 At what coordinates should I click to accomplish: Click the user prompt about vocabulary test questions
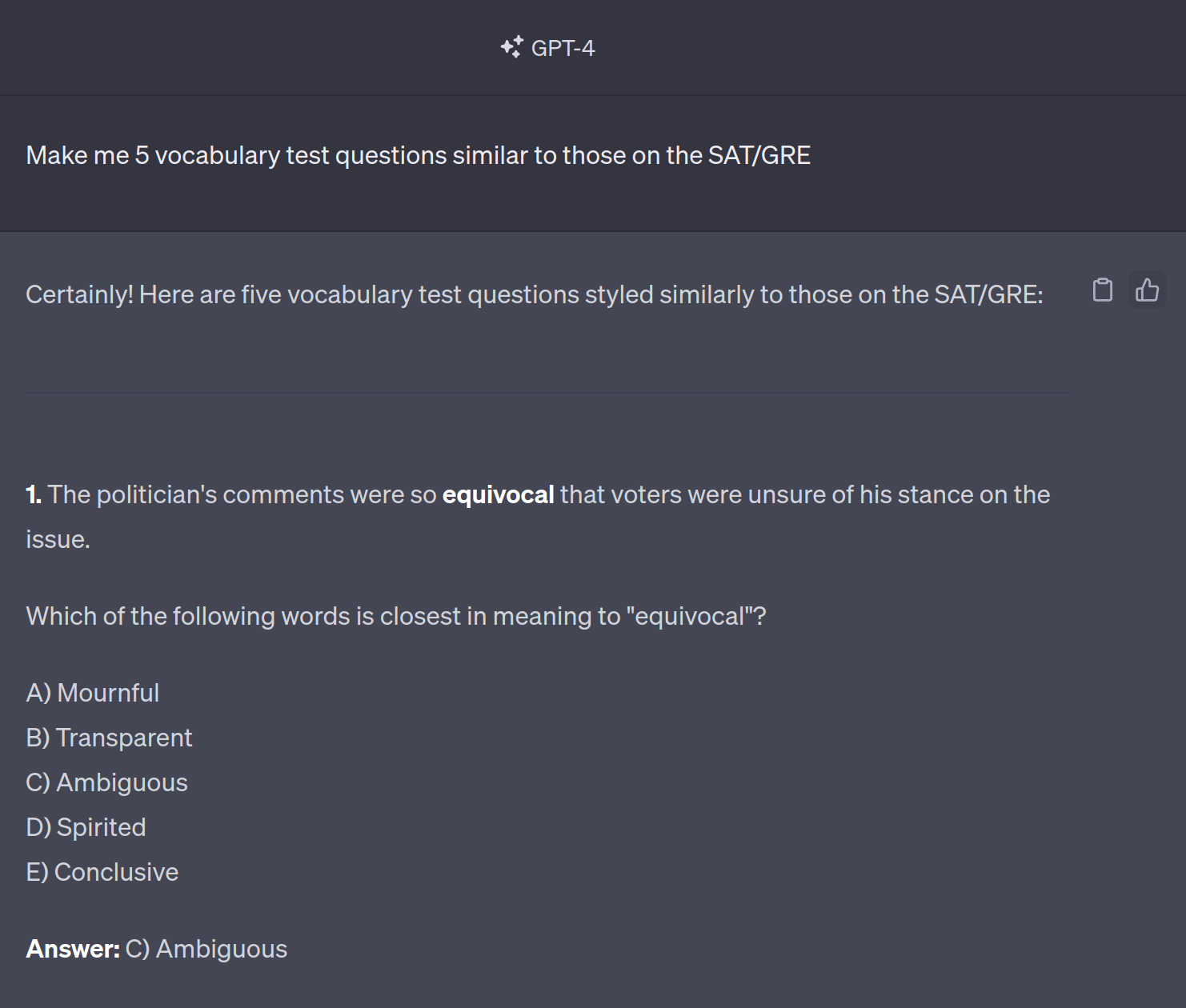(419, 155)
